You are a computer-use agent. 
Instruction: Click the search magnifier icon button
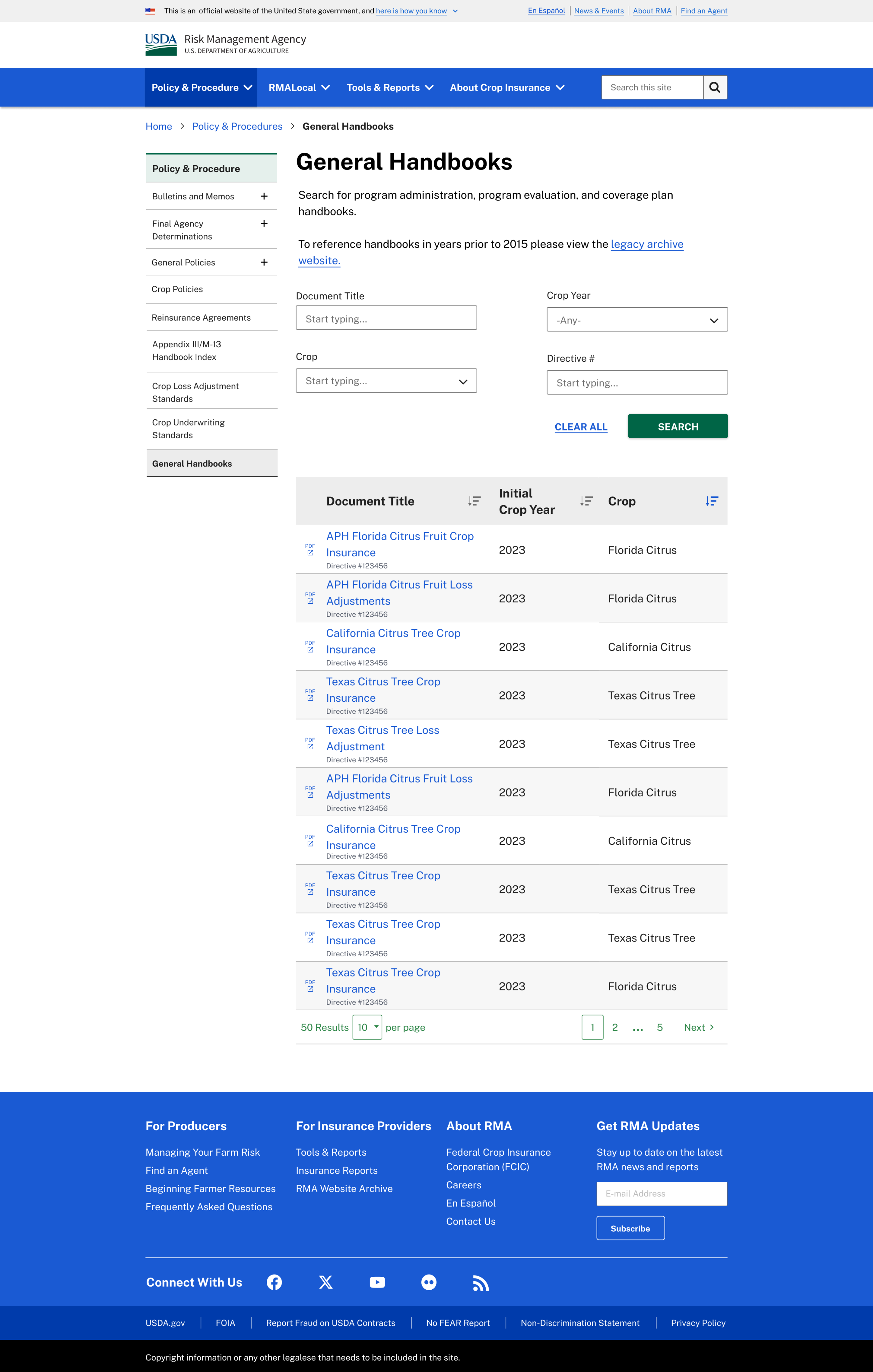tap(714, 87)
